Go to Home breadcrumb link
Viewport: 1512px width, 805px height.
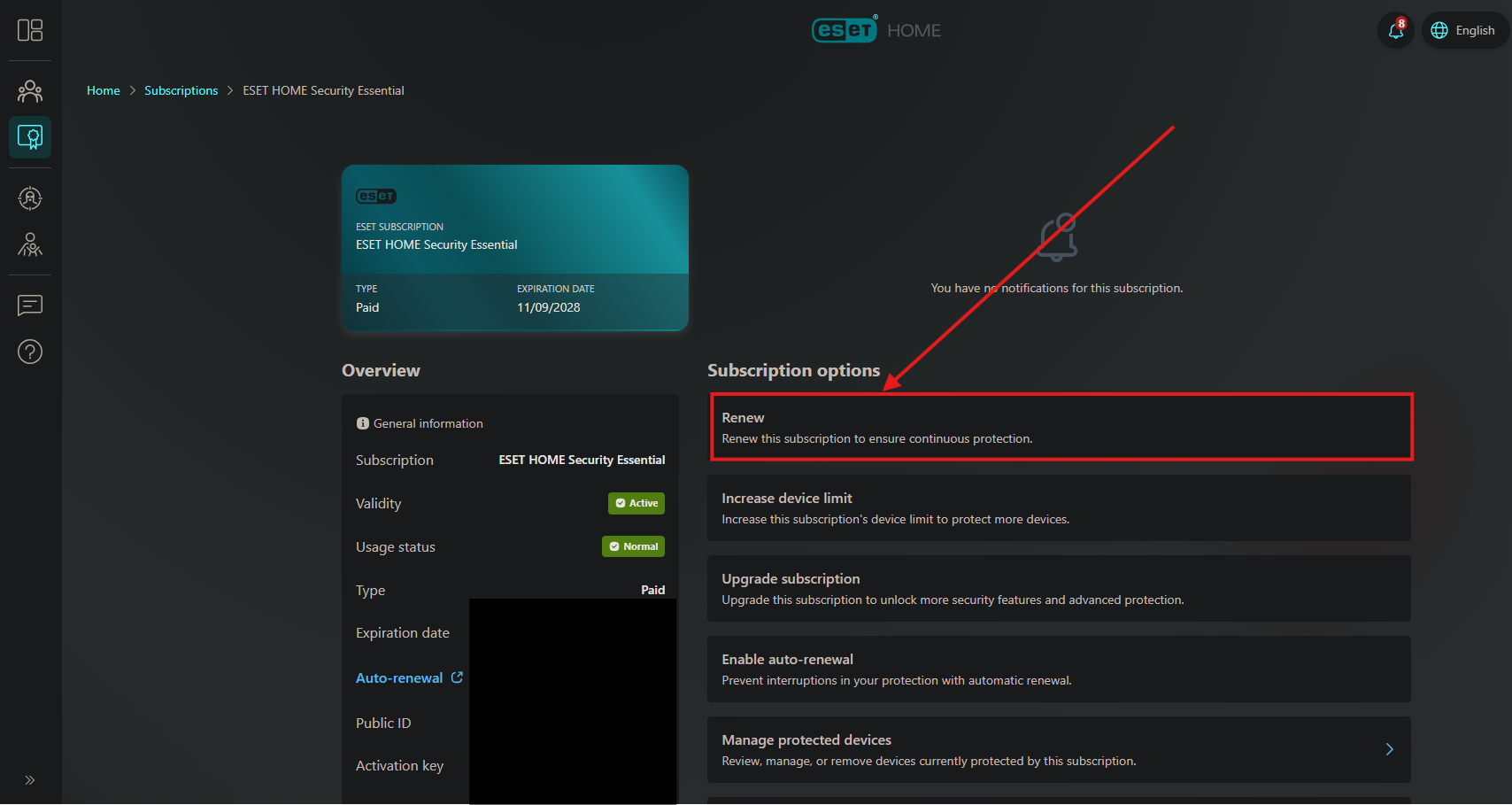tap(103, 90)
